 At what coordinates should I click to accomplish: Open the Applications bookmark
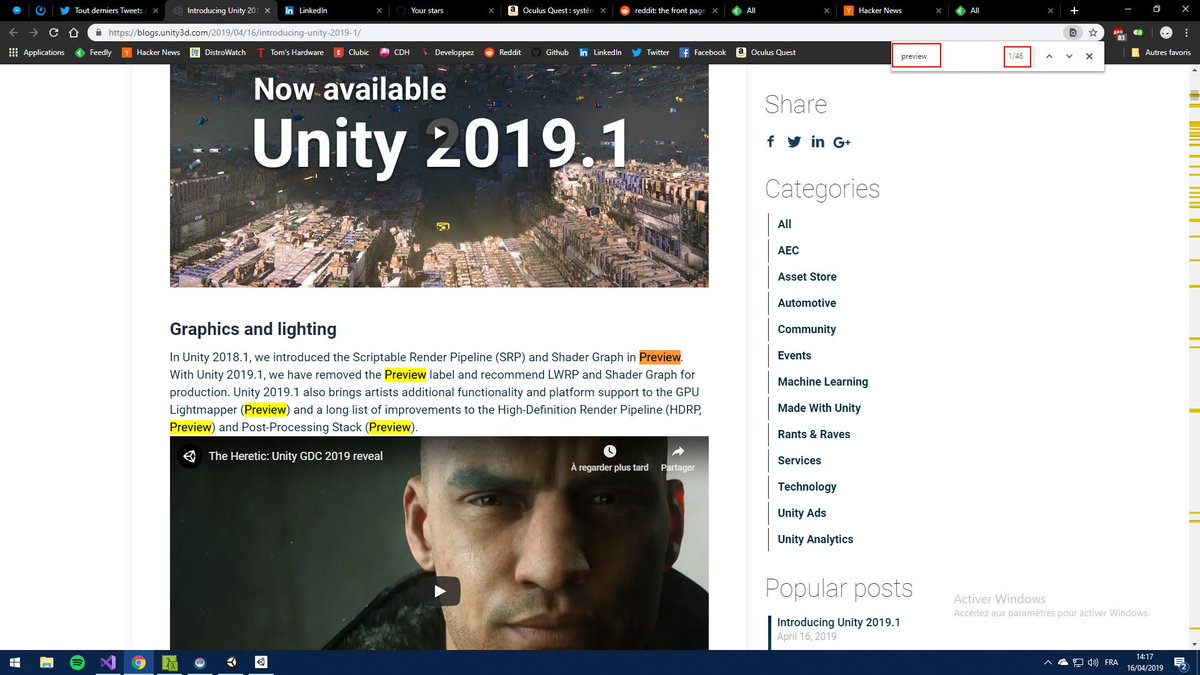36,52
